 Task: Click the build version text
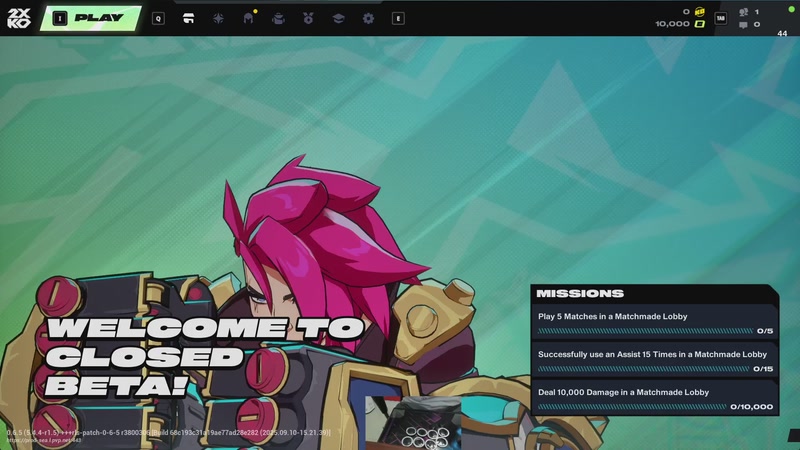(168, 433)
